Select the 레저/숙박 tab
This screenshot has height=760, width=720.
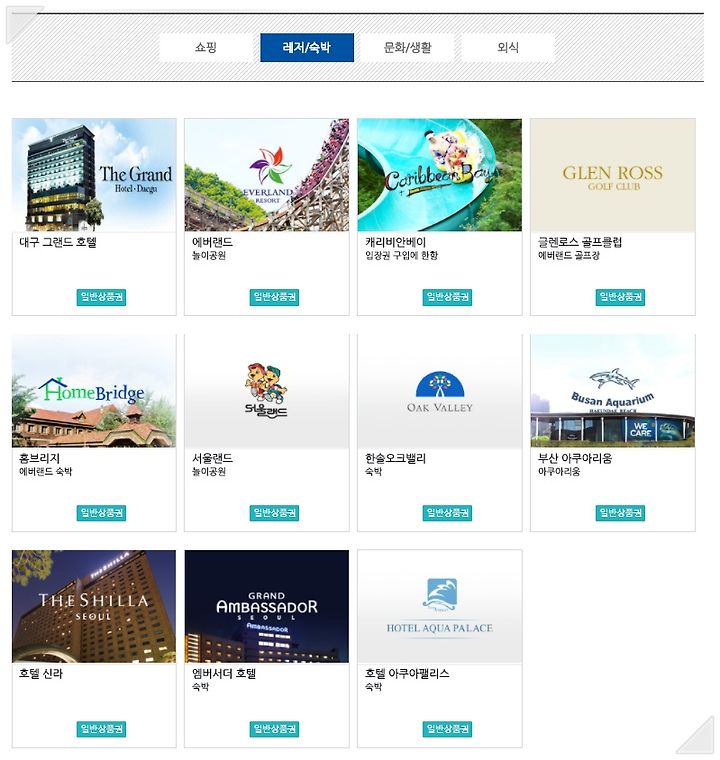(307, 48)
